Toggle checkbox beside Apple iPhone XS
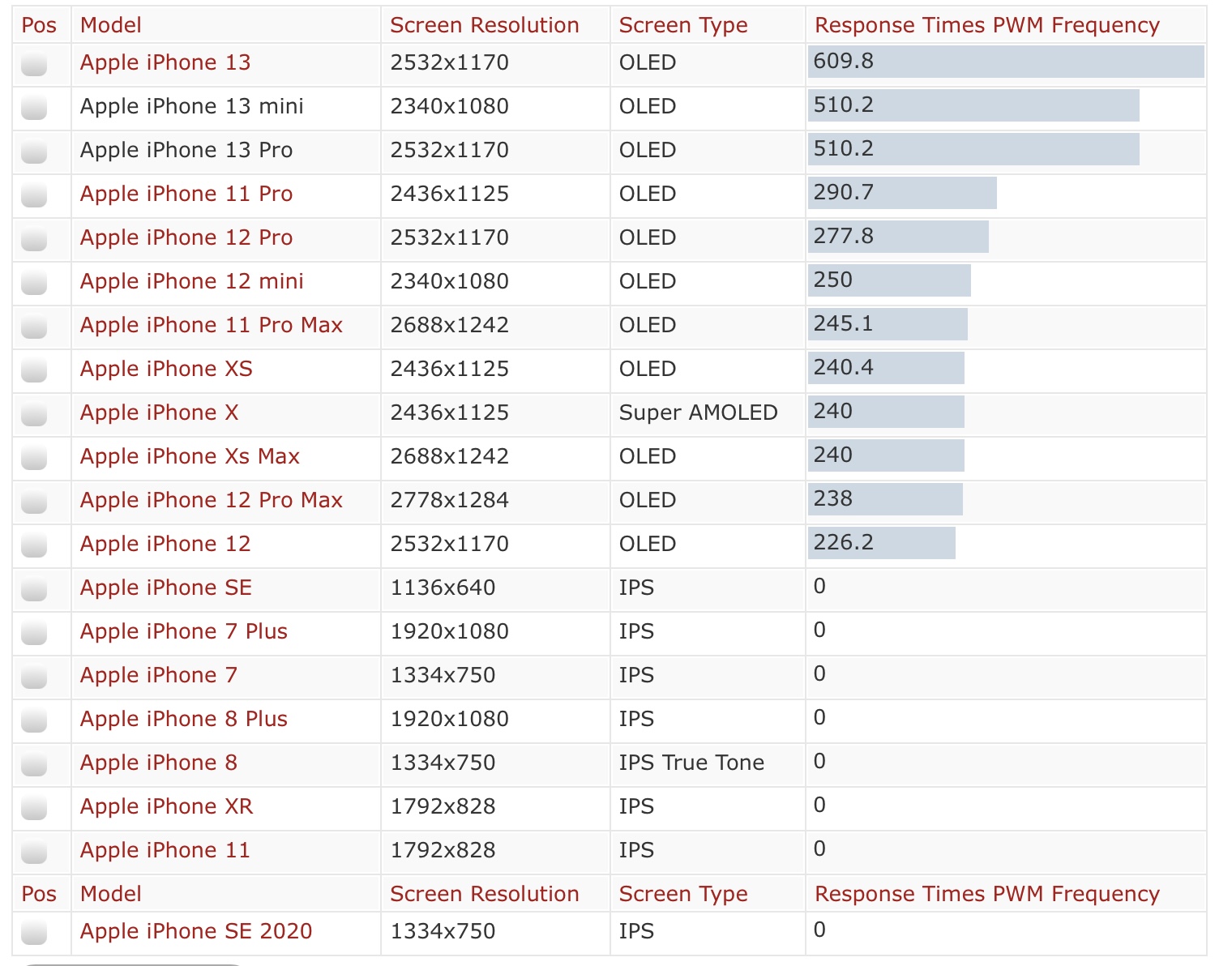Screen dimensions: 1232x966 tap(34, 370)
